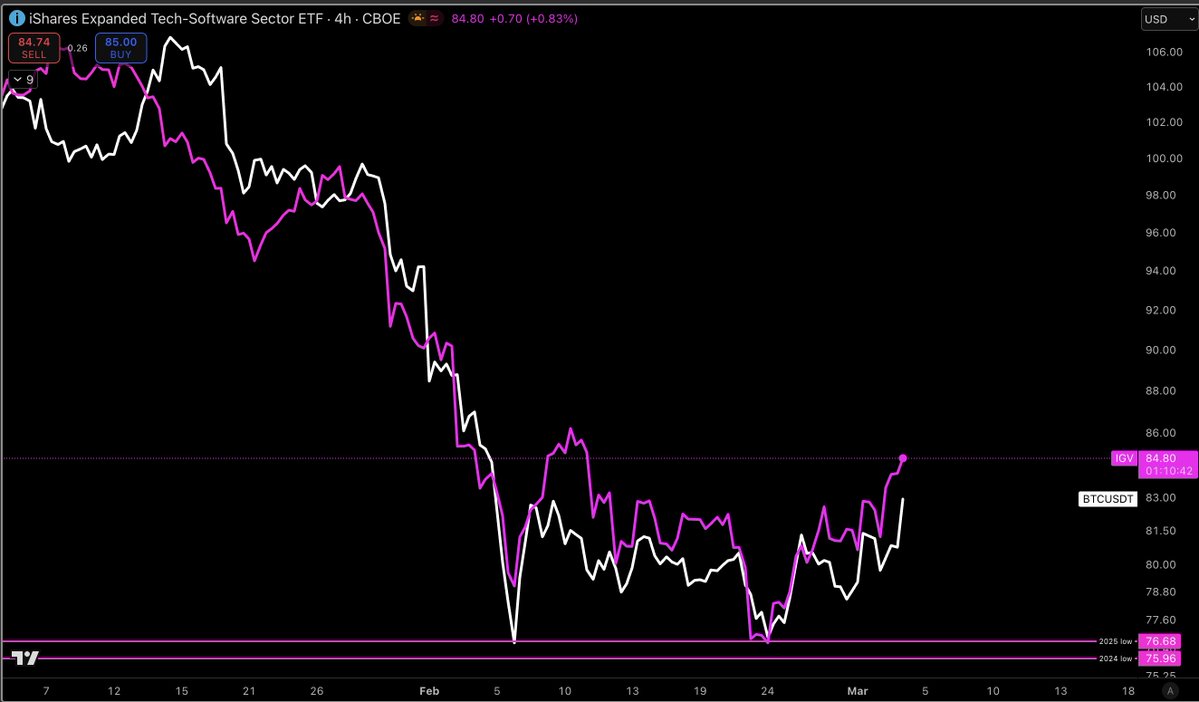Click the Feb label on time axis
1199x702 pixels.
coord(429,691)
